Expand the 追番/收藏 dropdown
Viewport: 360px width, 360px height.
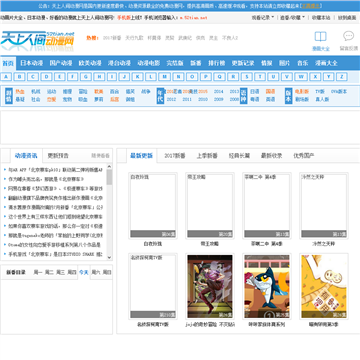pos(292,17)
